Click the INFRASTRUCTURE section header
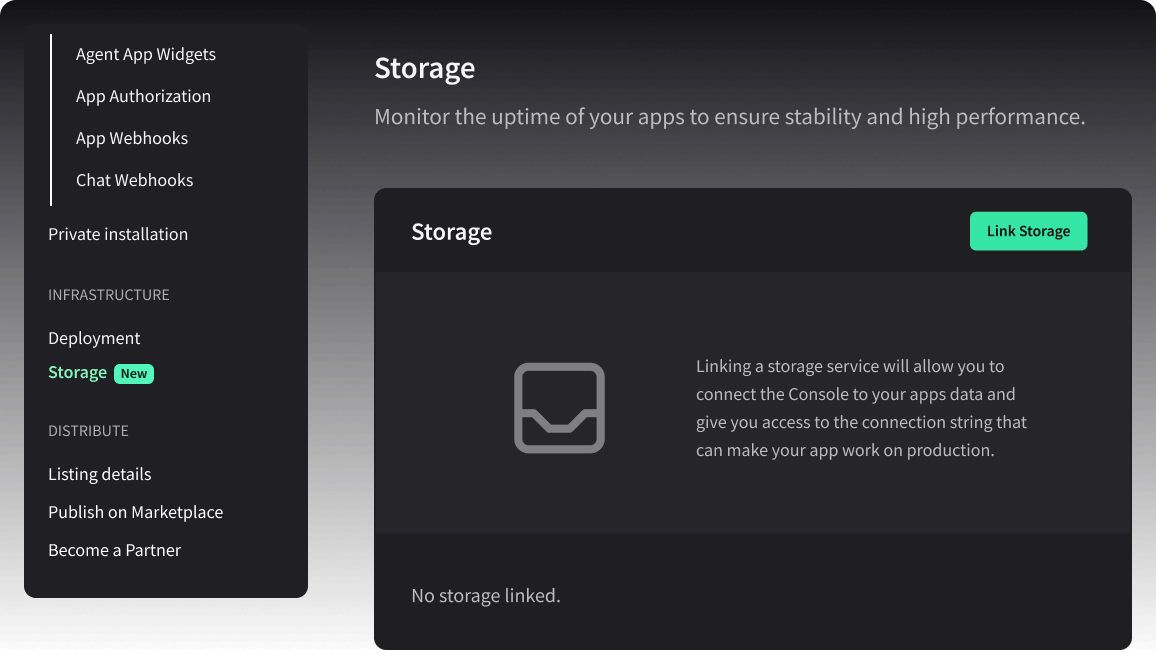 (109, 295)
